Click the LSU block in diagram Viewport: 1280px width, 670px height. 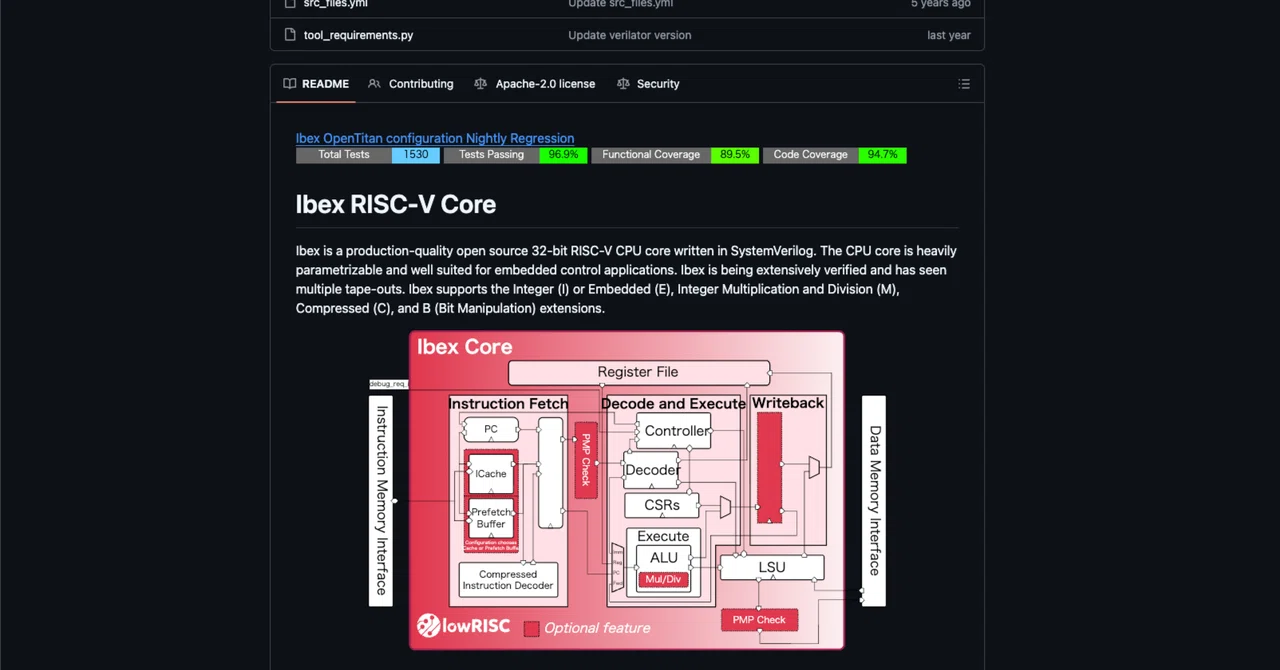pos(772,567)
